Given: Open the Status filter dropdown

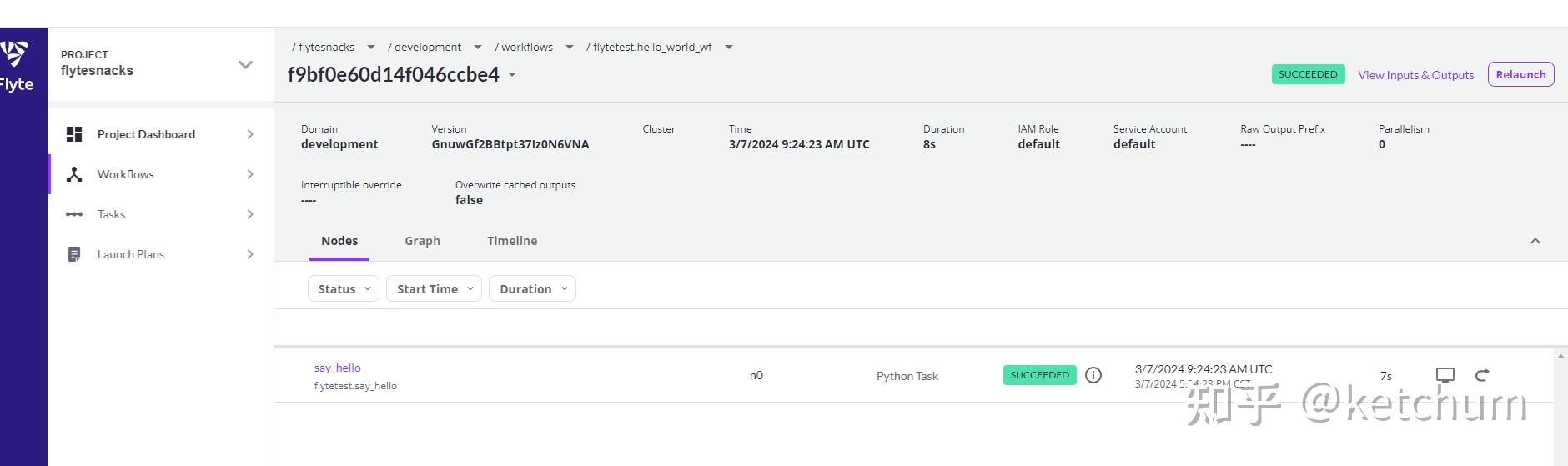Looking at the screenshot, I should 344,288.
